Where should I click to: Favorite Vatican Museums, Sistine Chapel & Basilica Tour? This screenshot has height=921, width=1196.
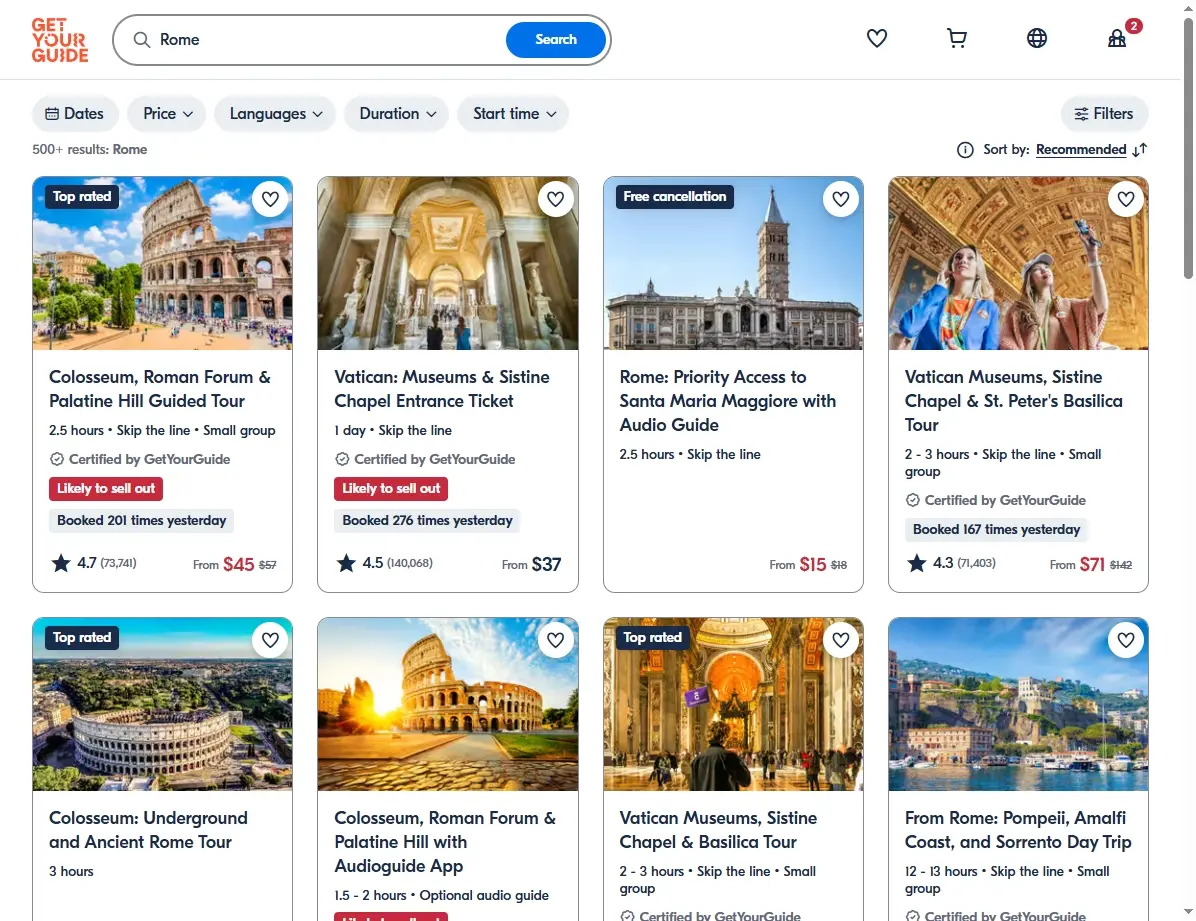[x=841, y=640]
